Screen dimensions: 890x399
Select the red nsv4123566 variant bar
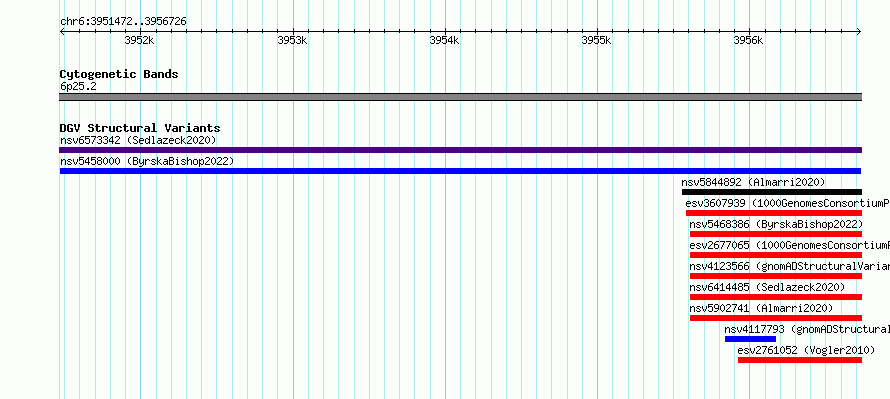tap(776, 276)
